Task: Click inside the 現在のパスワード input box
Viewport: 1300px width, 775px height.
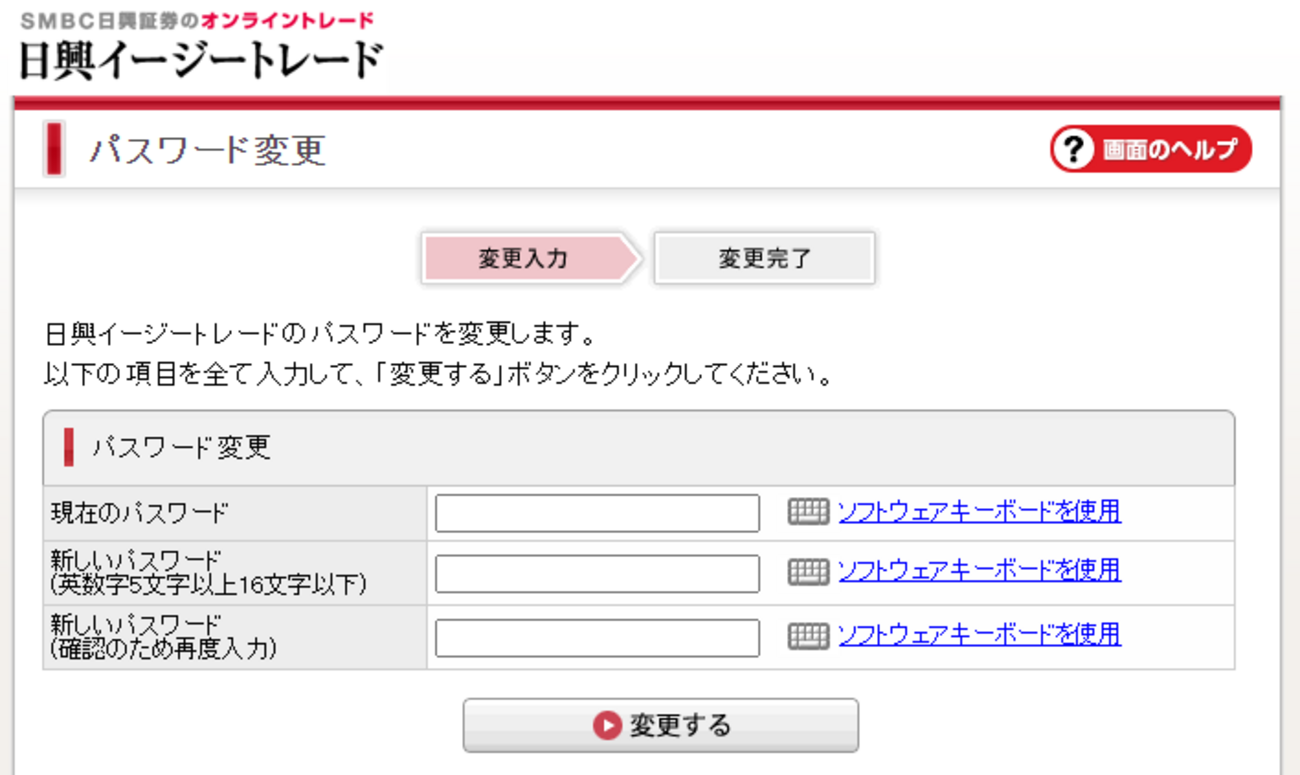Action: pos(595,513)
